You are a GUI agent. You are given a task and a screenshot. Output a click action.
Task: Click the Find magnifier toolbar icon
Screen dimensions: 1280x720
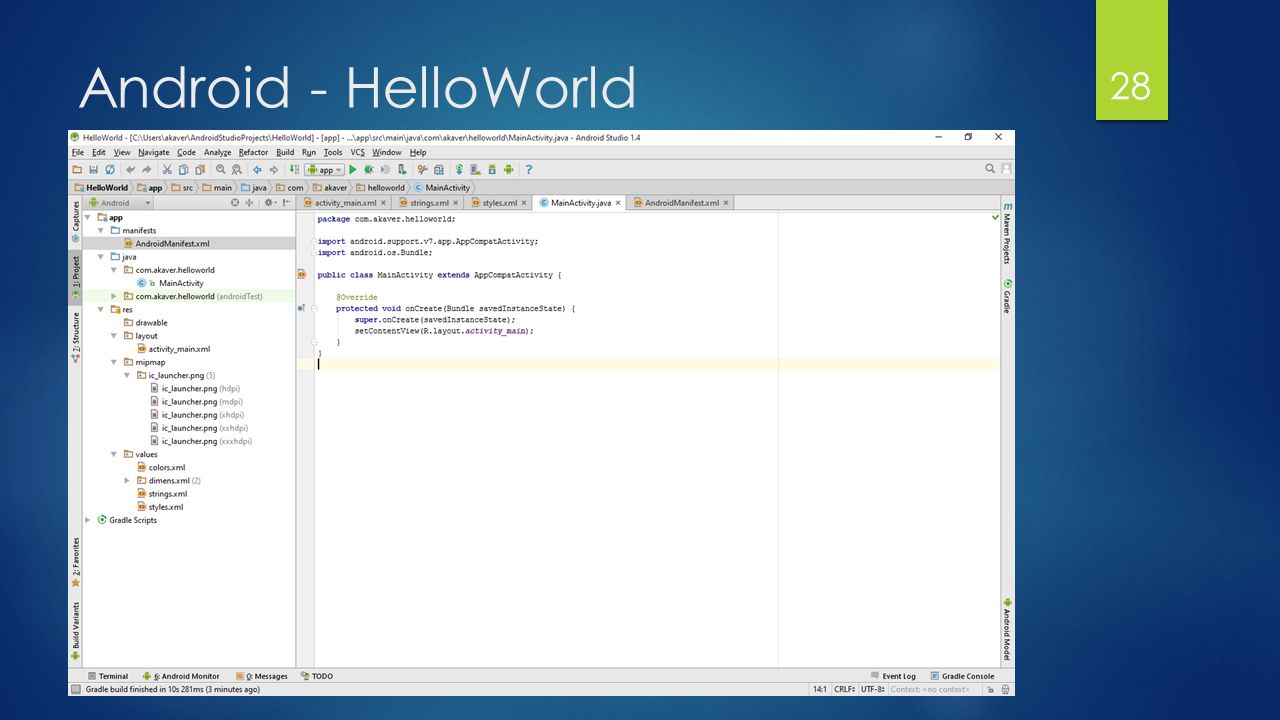tap(221, 170)
